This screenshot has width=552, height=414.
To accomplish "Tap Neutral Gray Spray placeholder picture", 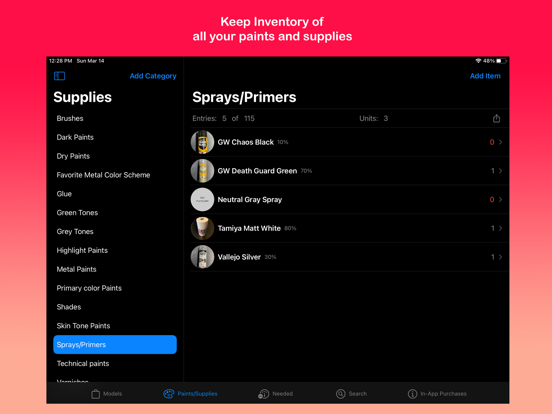I will pos(202,200).
